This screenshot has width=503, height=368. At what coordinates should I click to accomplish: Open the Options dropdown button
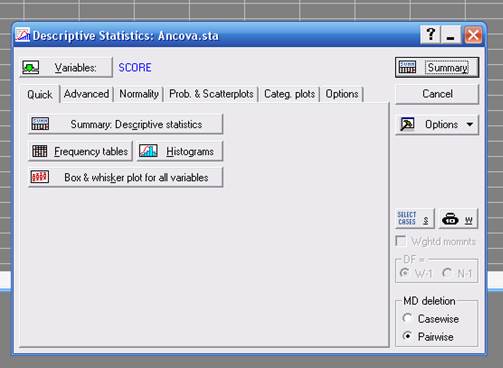(437, 125)
